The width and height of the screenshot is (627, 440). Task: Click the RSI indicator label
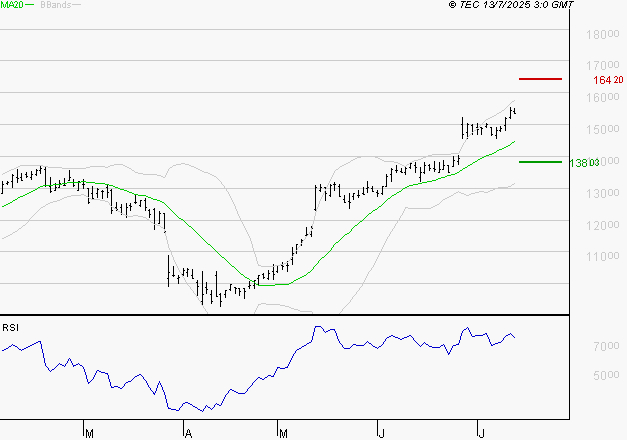click(x=11, y=327)
